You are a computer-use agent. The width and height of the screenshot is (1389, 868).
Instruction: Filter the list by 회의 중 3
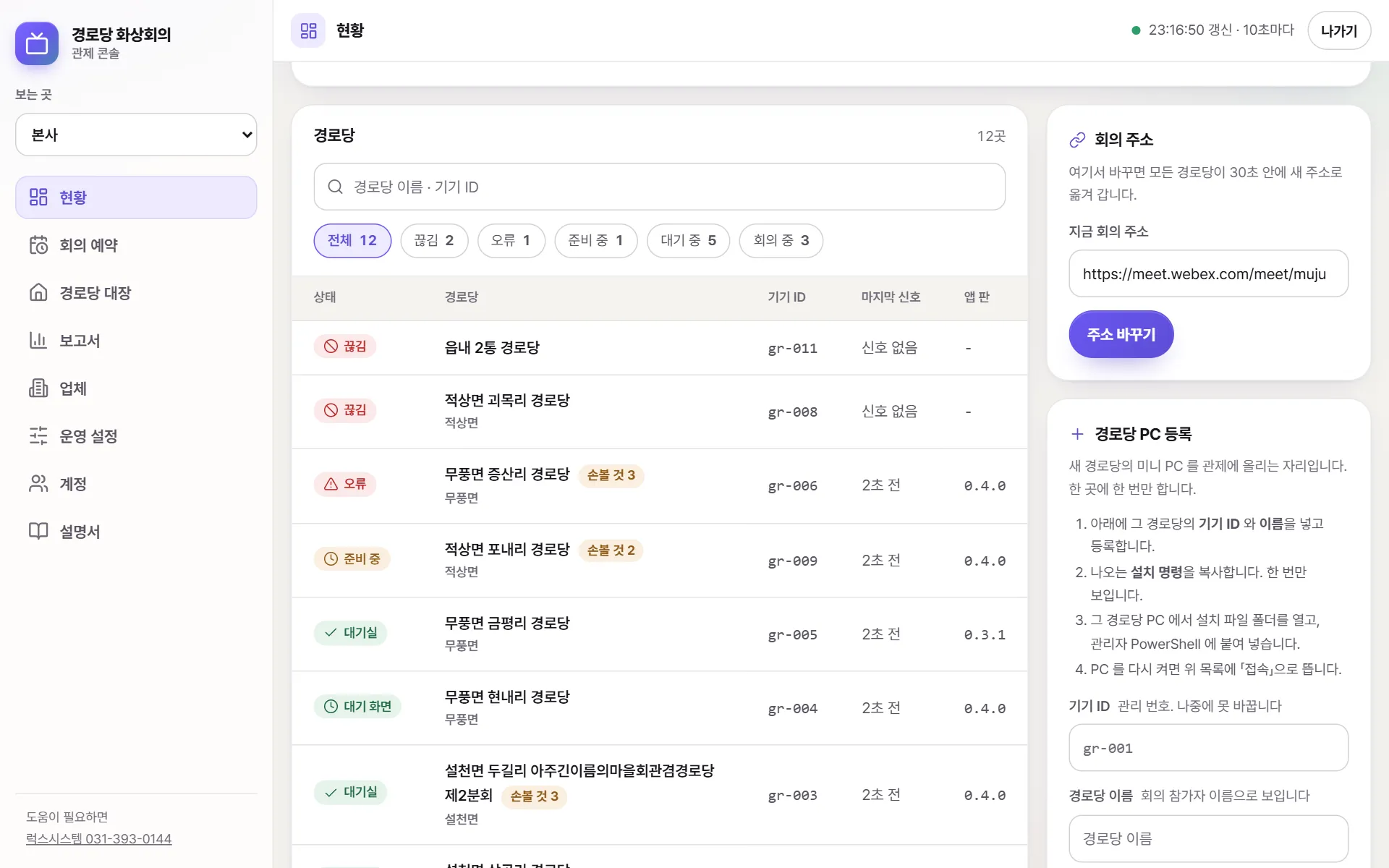pyautogui.click(x=781, y=241)
